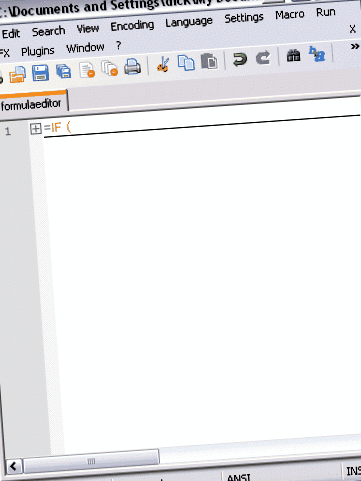The width and height of the screenshot is (361, 481).
Task: Click the Open file folder icon
Action: click(x=17, y=75)
